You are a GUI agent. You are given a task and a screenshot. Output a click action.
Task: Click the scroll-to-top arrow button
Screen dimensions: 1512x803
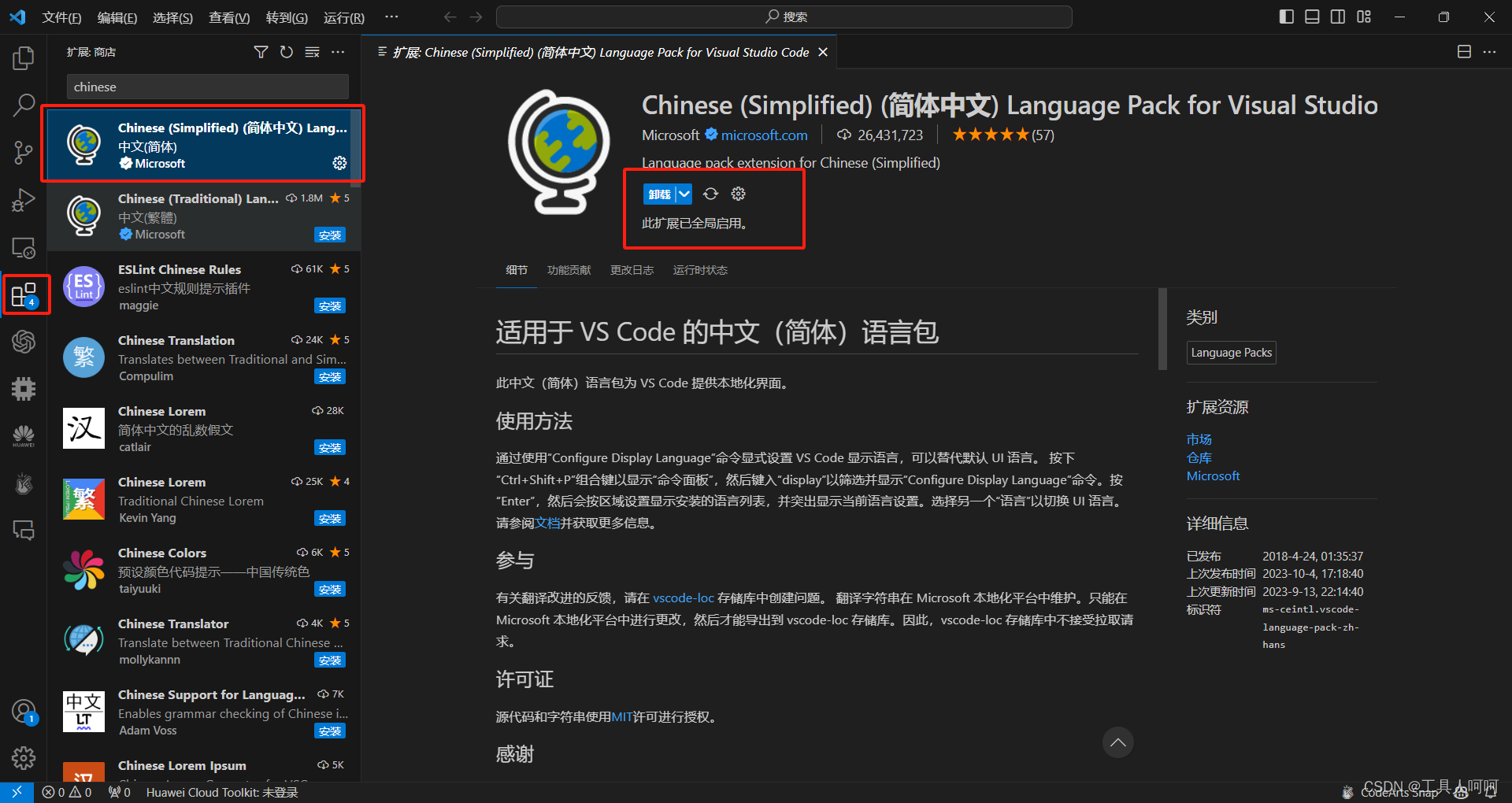pos(1117,742)
